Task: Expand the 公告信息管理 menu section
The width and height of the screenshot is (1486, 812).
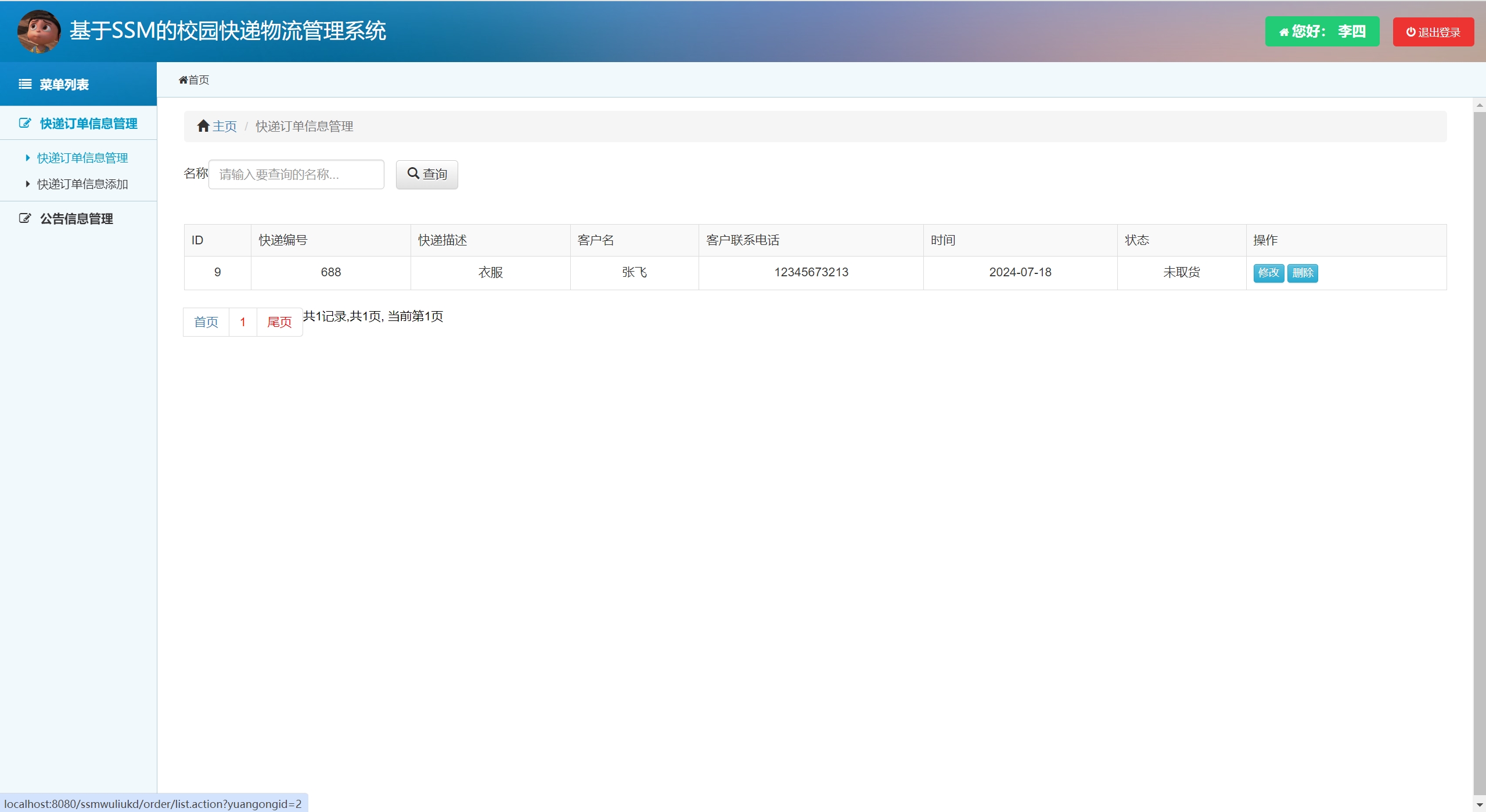Action: 76,219
